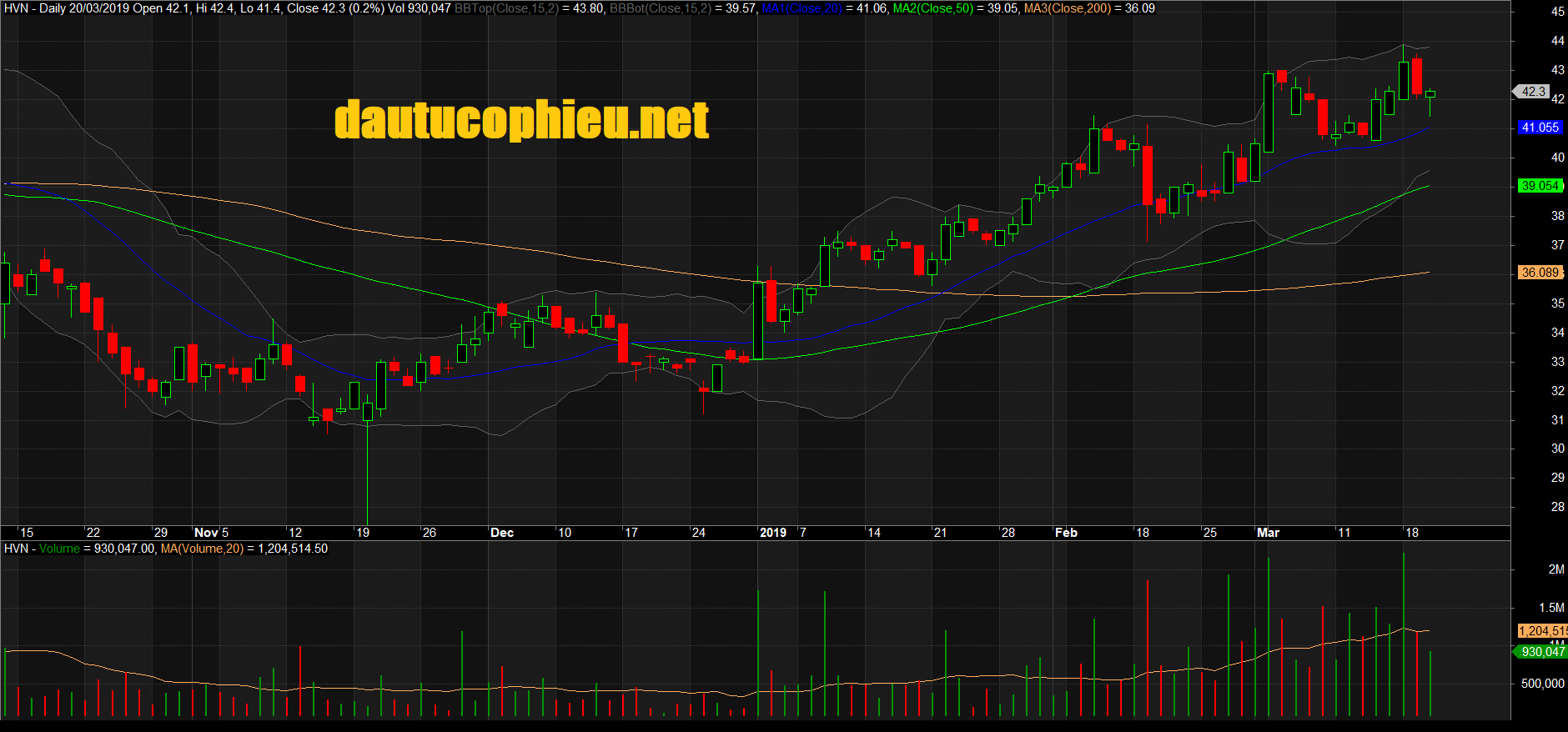Click the 43 price axis label
Image resolution: width=1568 pixels, height=732 pixels.
(1557, 70)
